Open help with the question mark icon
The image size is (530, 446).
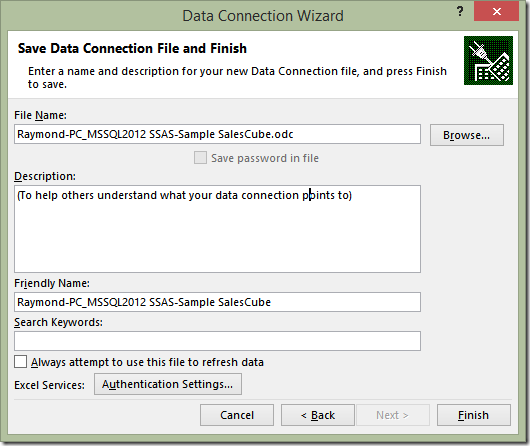[x=460, y=11]
